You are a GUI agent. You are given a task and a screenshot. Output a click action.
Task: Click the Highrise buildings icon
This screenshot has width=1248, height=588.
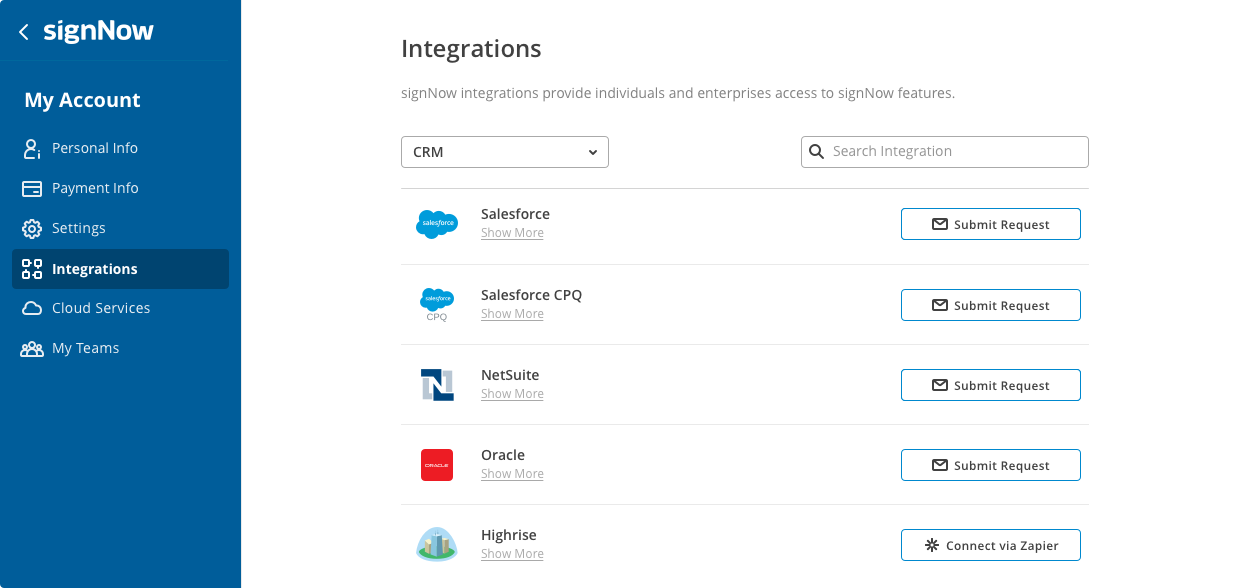[x=437, y=544]
